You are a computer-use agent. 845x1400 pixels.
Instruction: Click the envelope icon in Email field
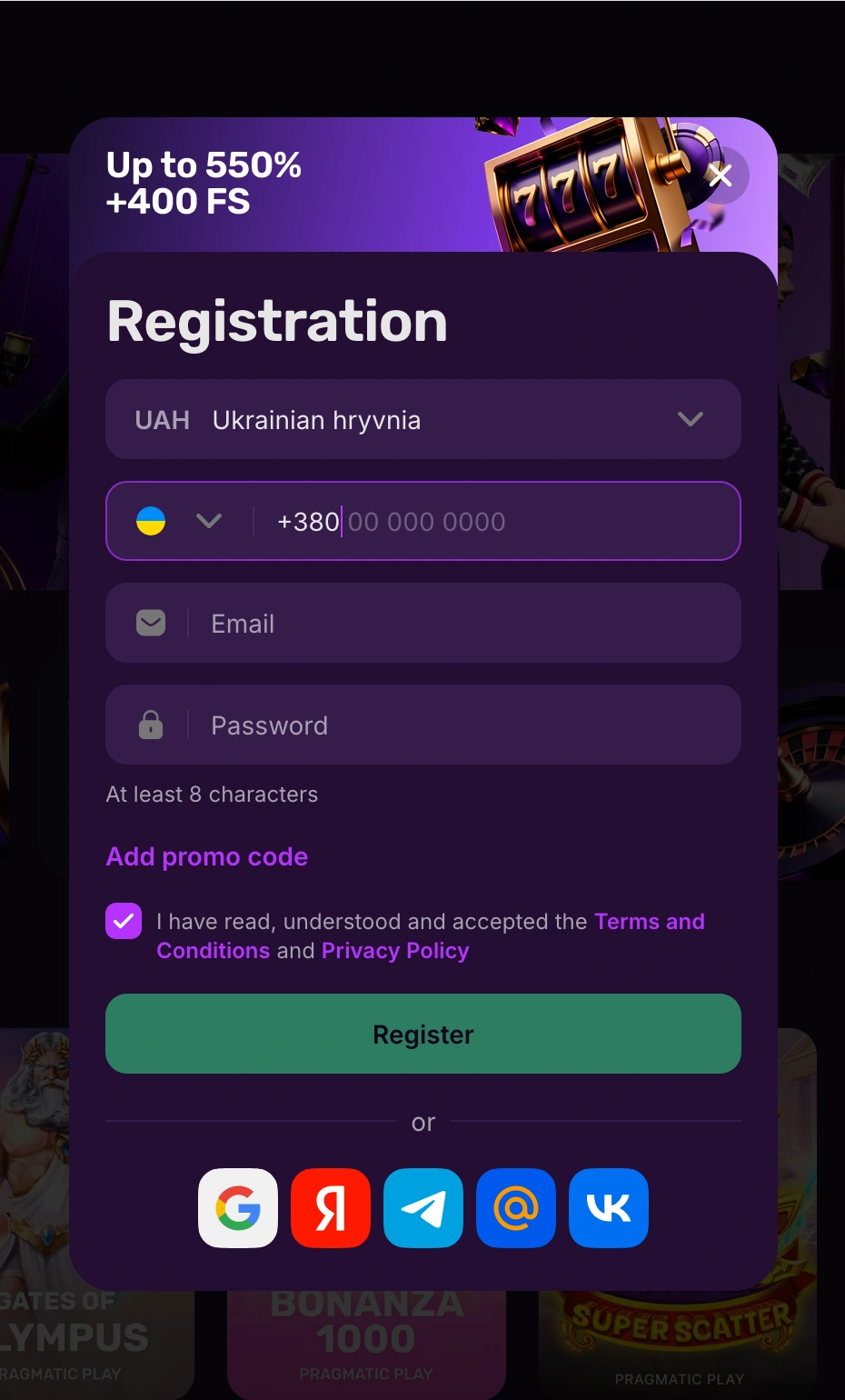[151, 623]
